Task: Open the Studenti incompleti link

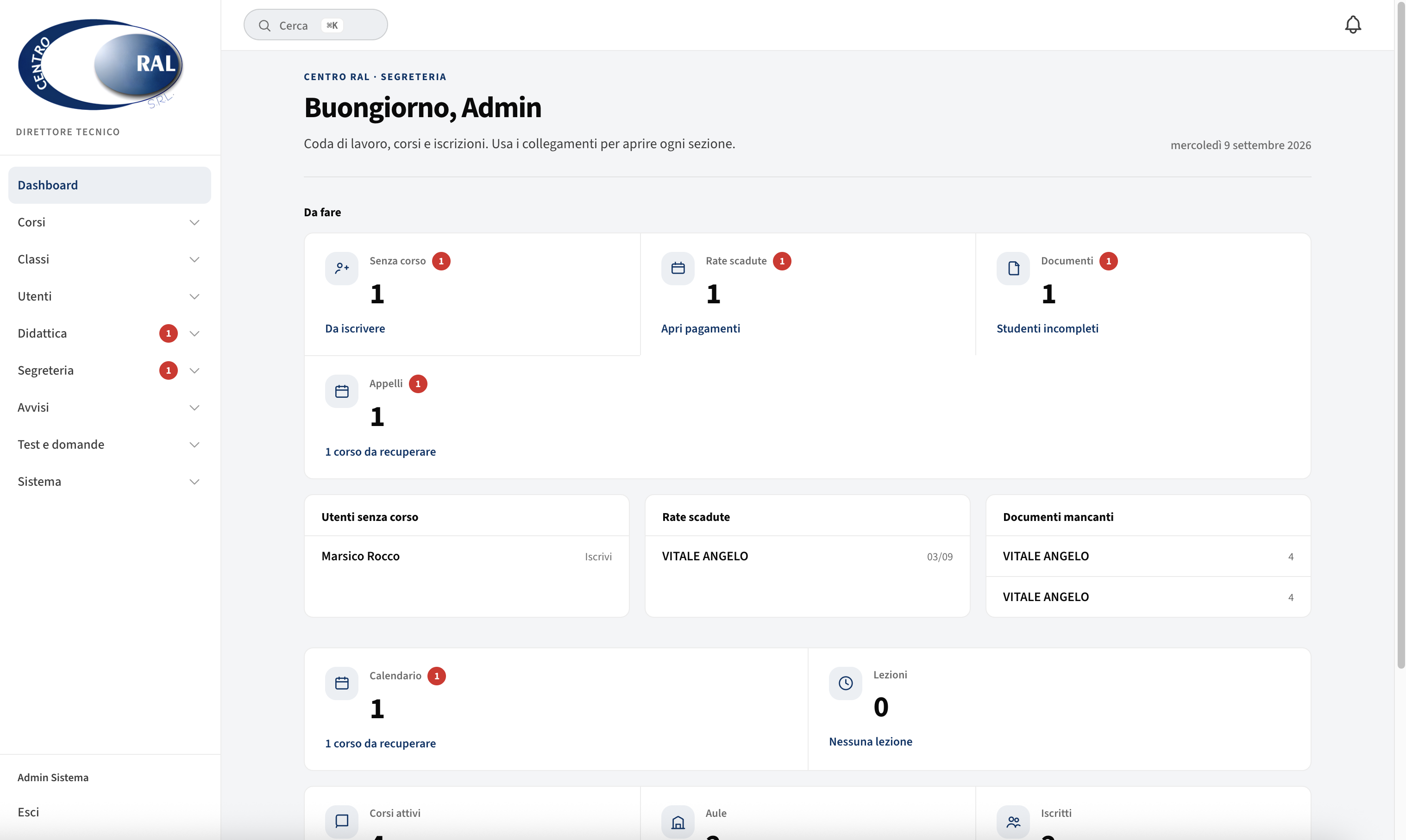Action: pyautogui.click(x=1047, y=328)
